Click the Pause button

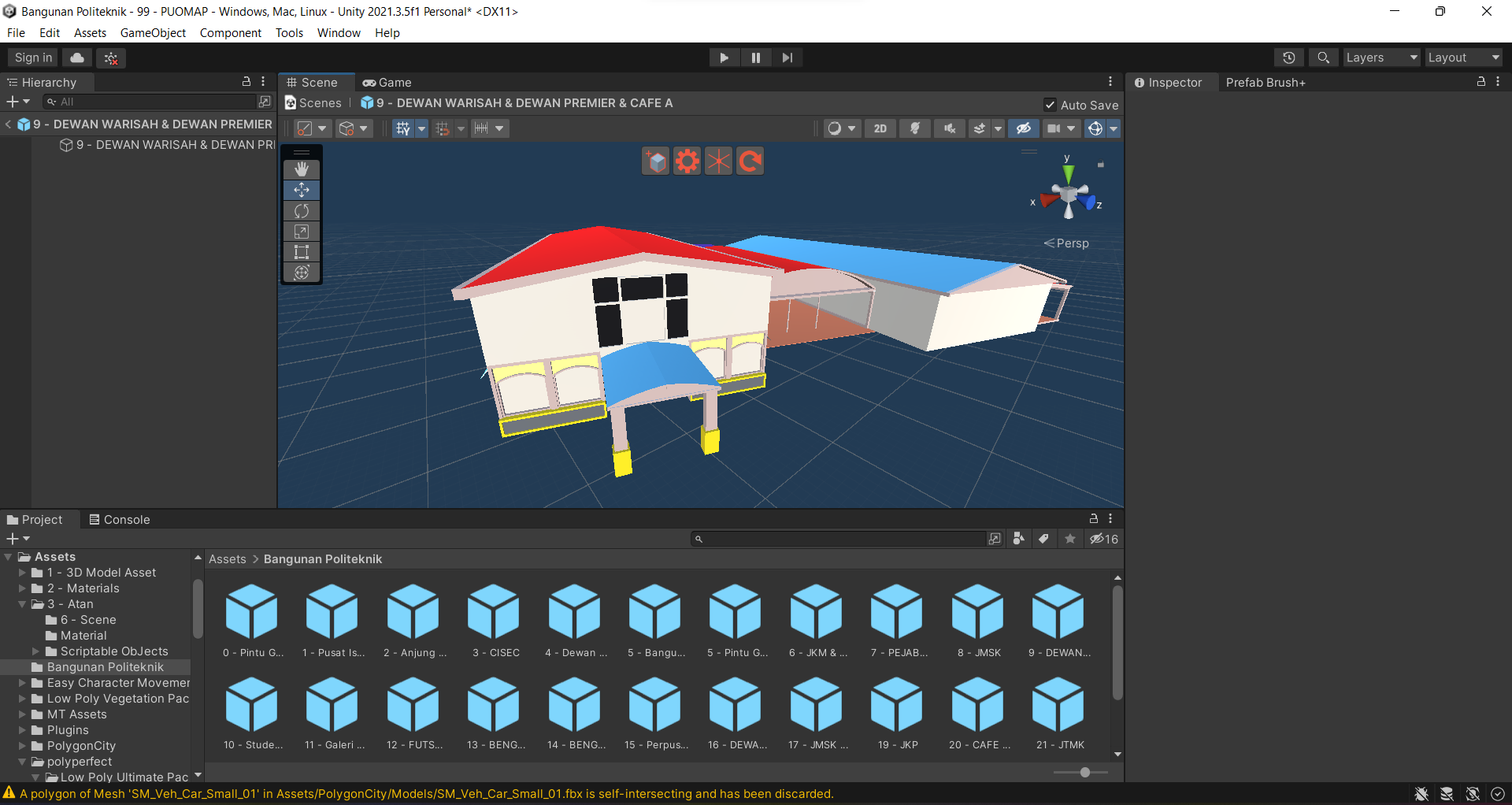pyautogui.click(x=755, y=57)
